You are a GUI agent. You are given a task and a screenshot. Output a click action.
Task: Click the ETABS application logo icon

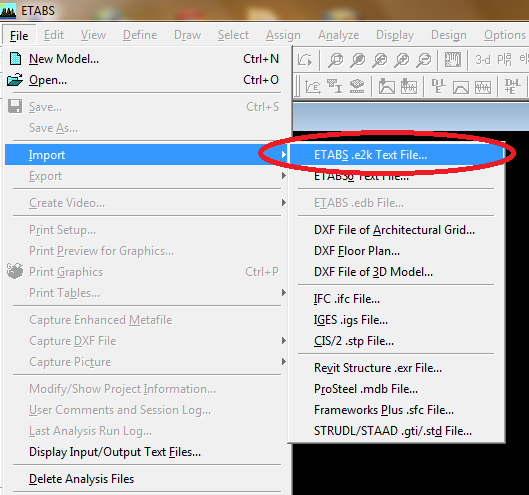[x=8, y=11]
